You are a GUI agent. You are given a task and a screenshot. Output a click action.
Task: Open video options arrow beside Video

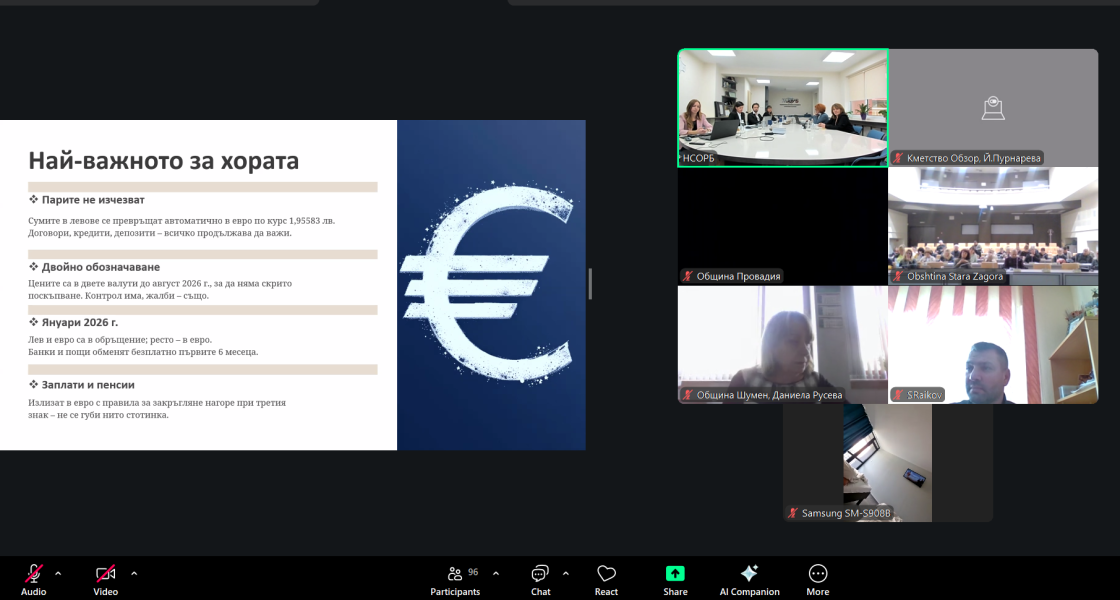134,574
